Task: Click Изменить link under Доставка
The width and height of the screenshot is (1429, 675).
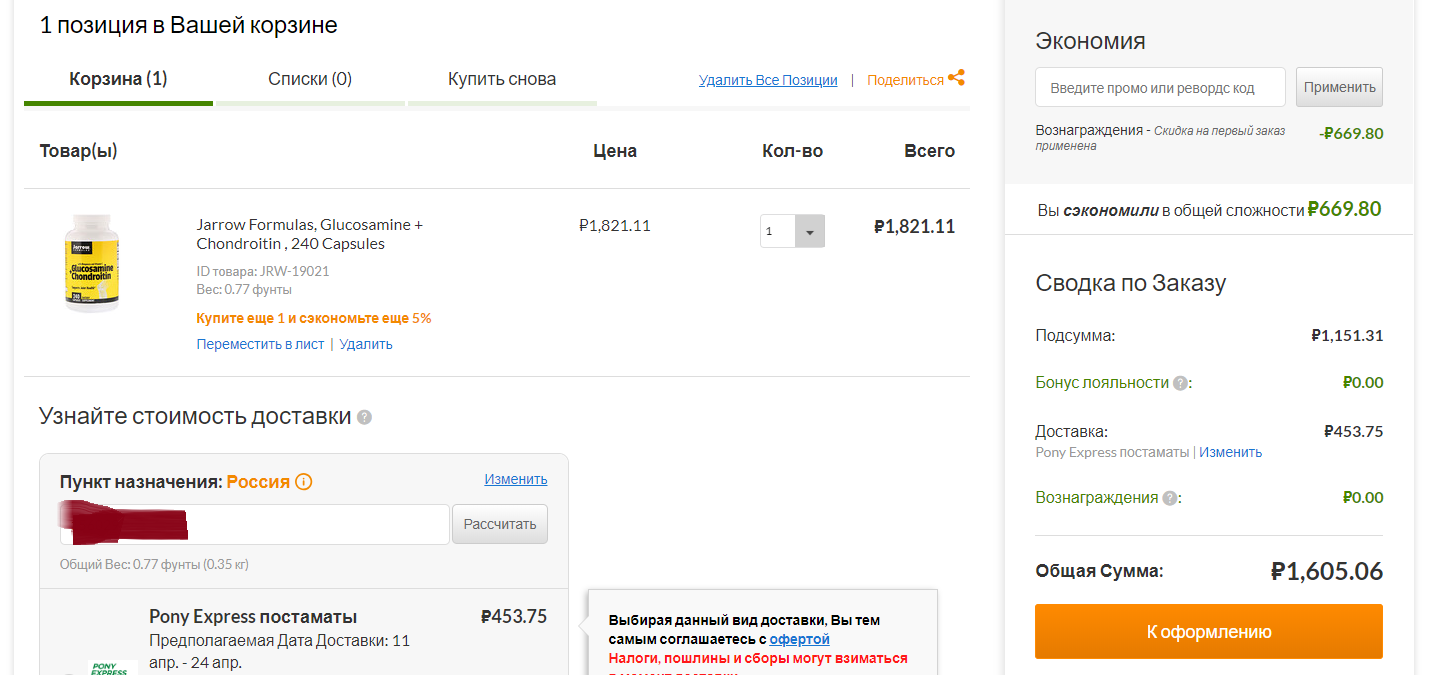Action: [x=1230, y=452]
